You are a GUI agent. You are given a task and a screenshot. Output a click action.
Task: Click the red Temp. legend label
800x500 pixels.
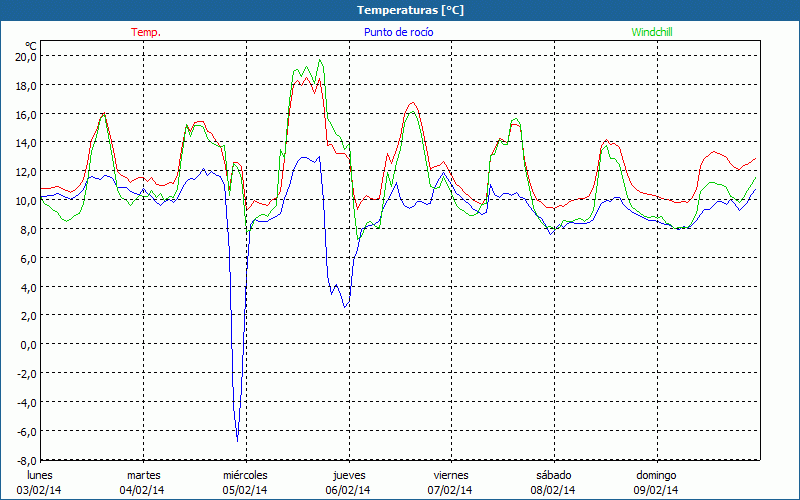[146, 32]
